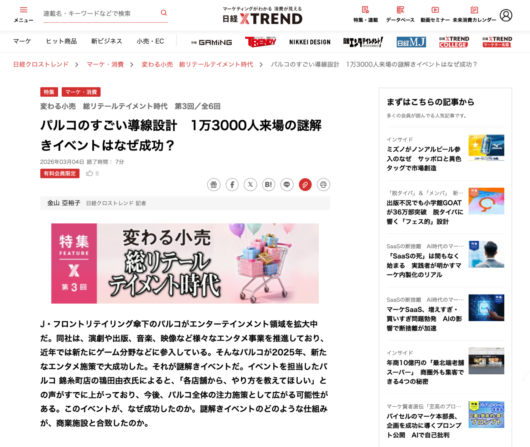Viewport: 530px width, 447px height.
Task: Share article via LINE icon
Action: click(287, 185)
